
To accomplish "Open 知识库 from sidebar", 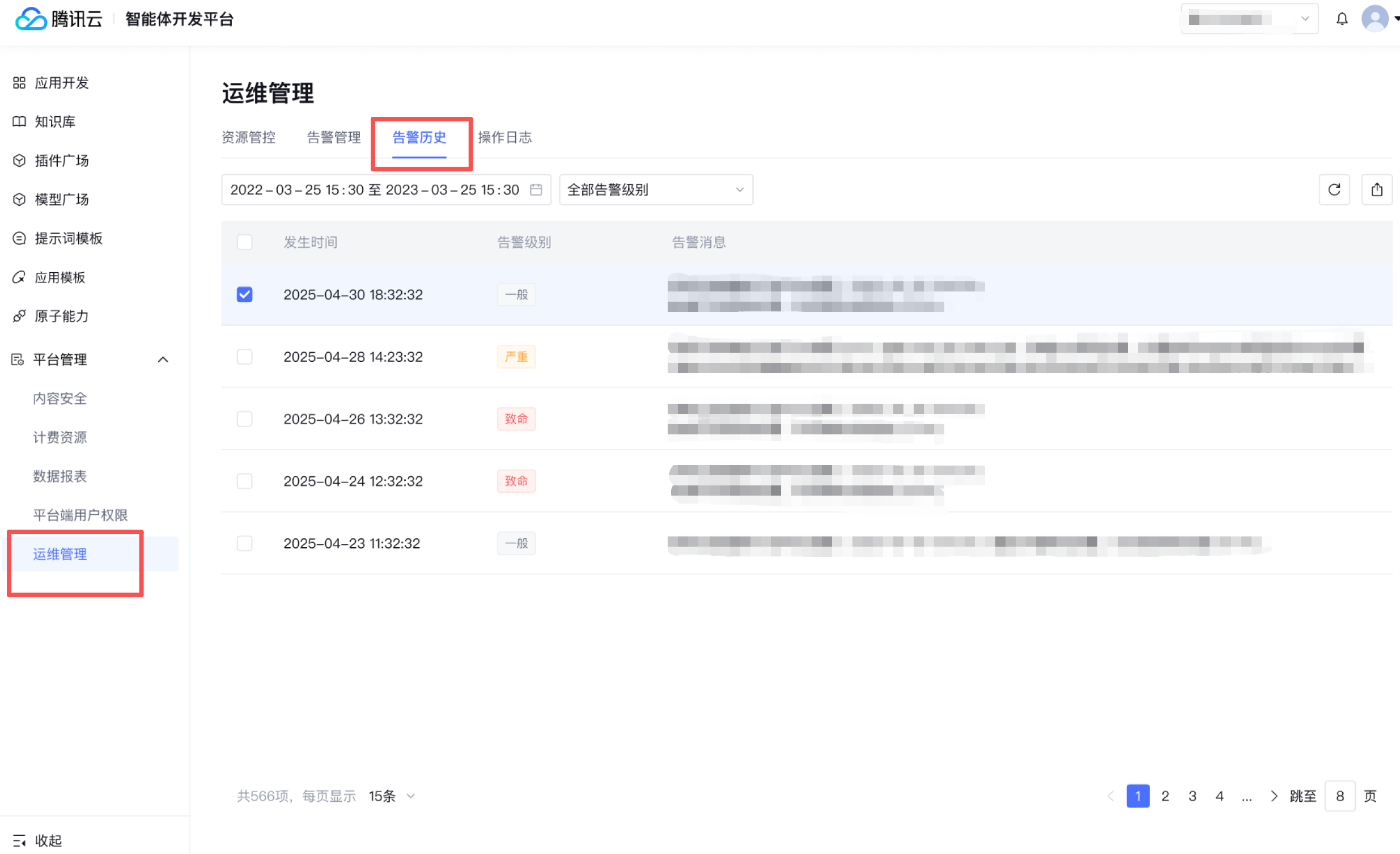I will [54, 122].
